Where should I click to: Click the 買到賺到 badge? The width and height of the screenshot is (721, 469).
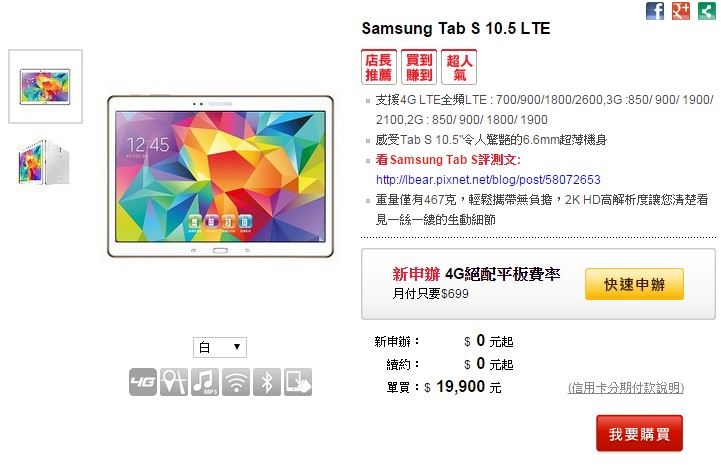[419, 67]
